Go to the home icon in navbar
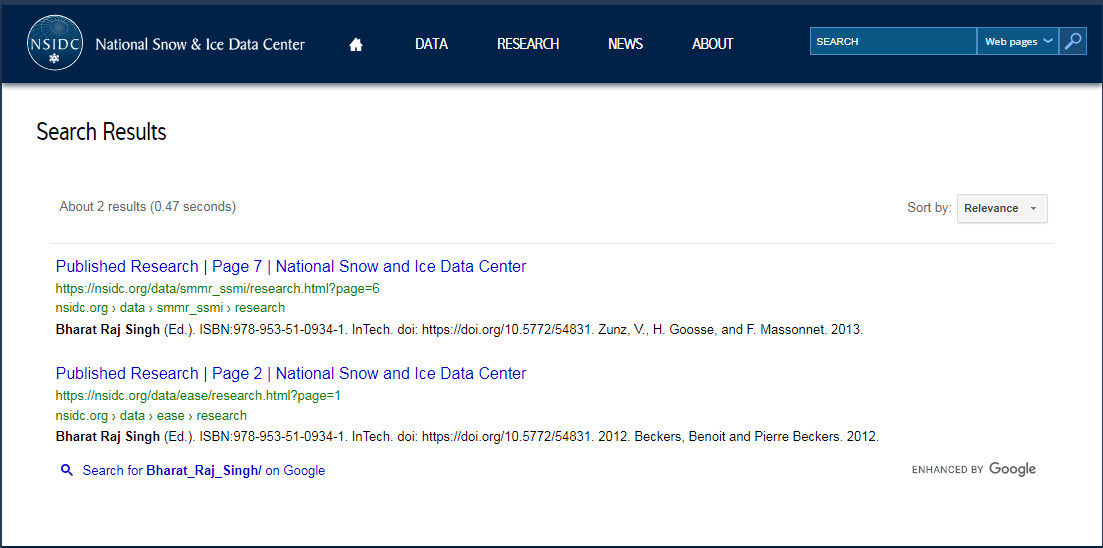The width and height of the screenshot is (1103, 548). 356,44
